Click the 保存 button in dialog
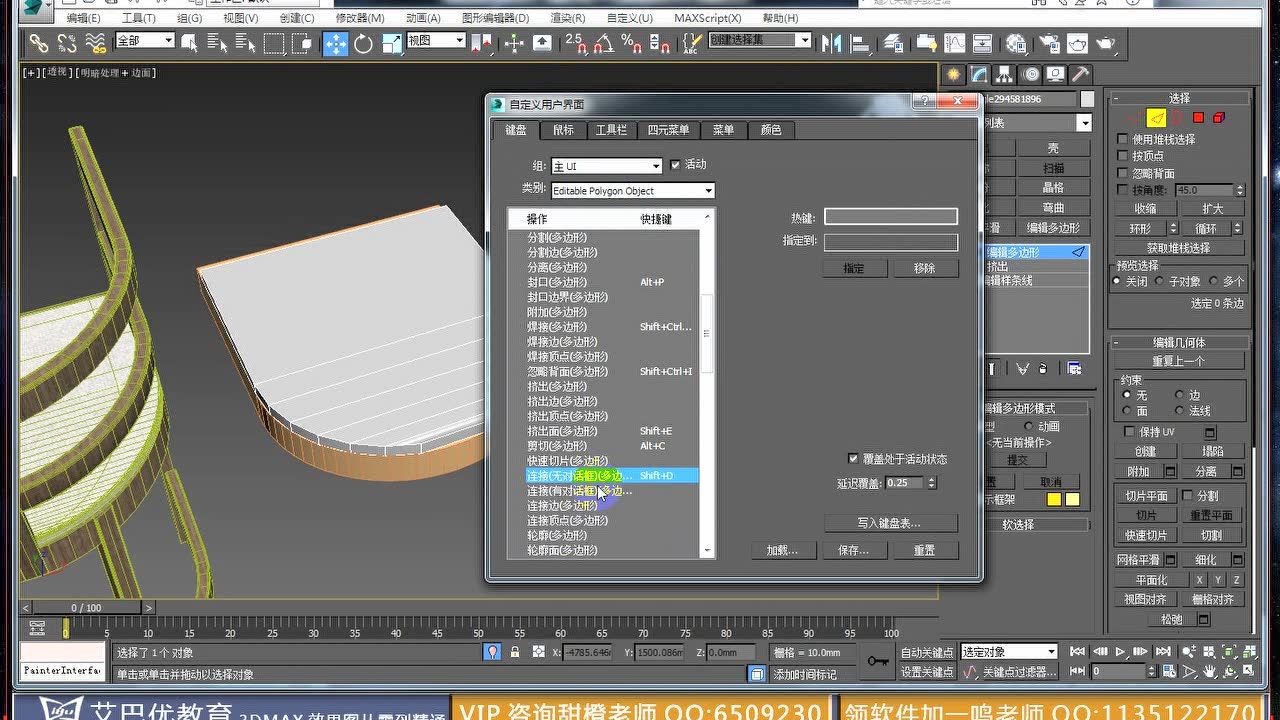Image resolution: width=1280 pixels, height=720 pixels. tap(853, 550)
